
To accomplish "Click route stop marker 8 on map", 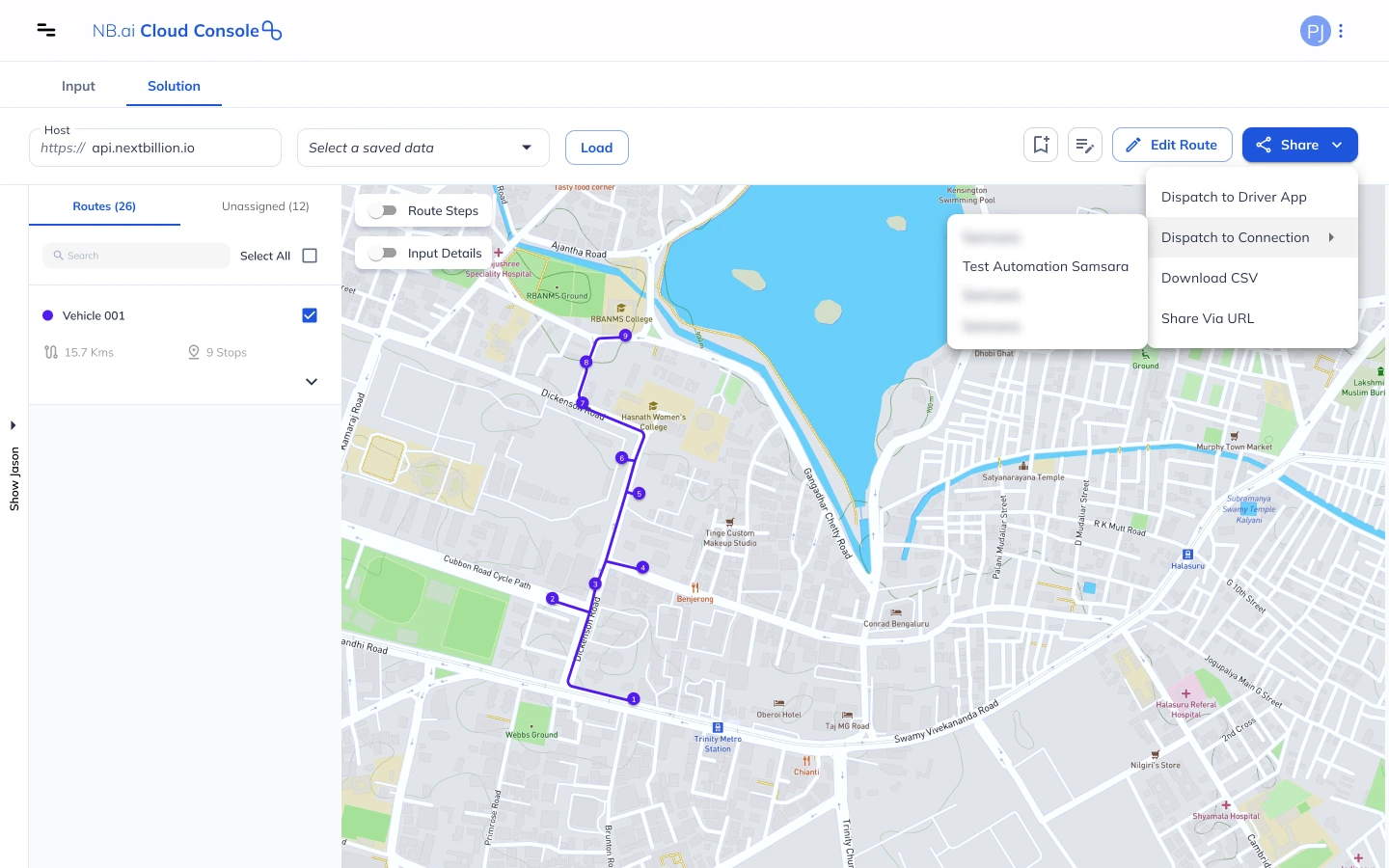I will (x=586, y=363).
